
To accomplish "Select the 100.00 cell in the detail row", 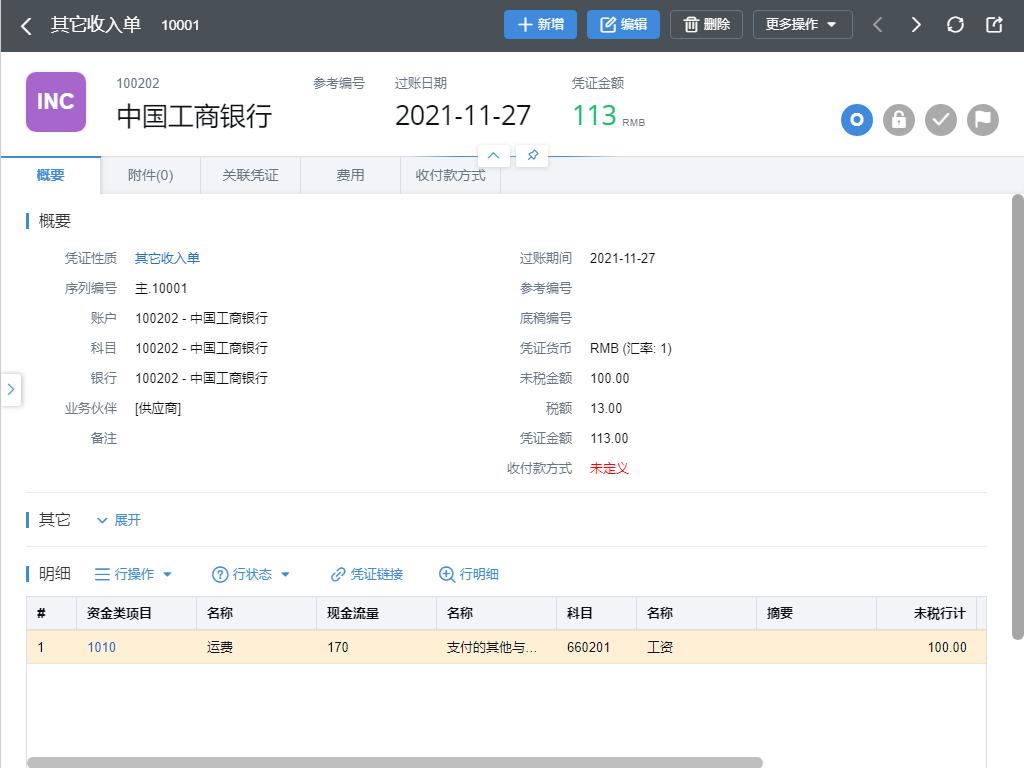I will point(926,647).
